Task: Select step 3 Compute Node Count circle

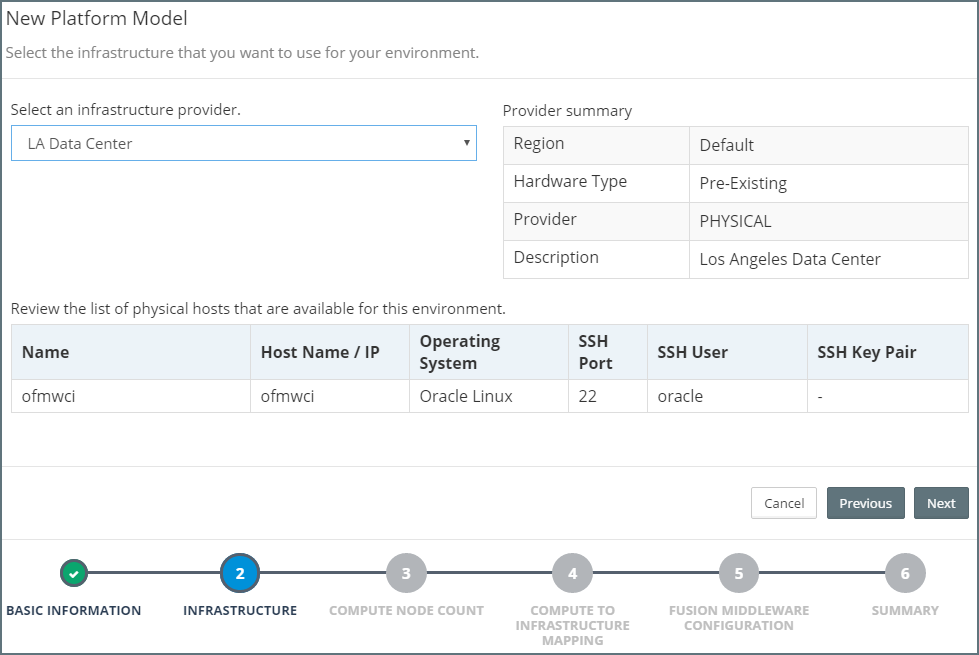Action: click(x=406, y=573)
